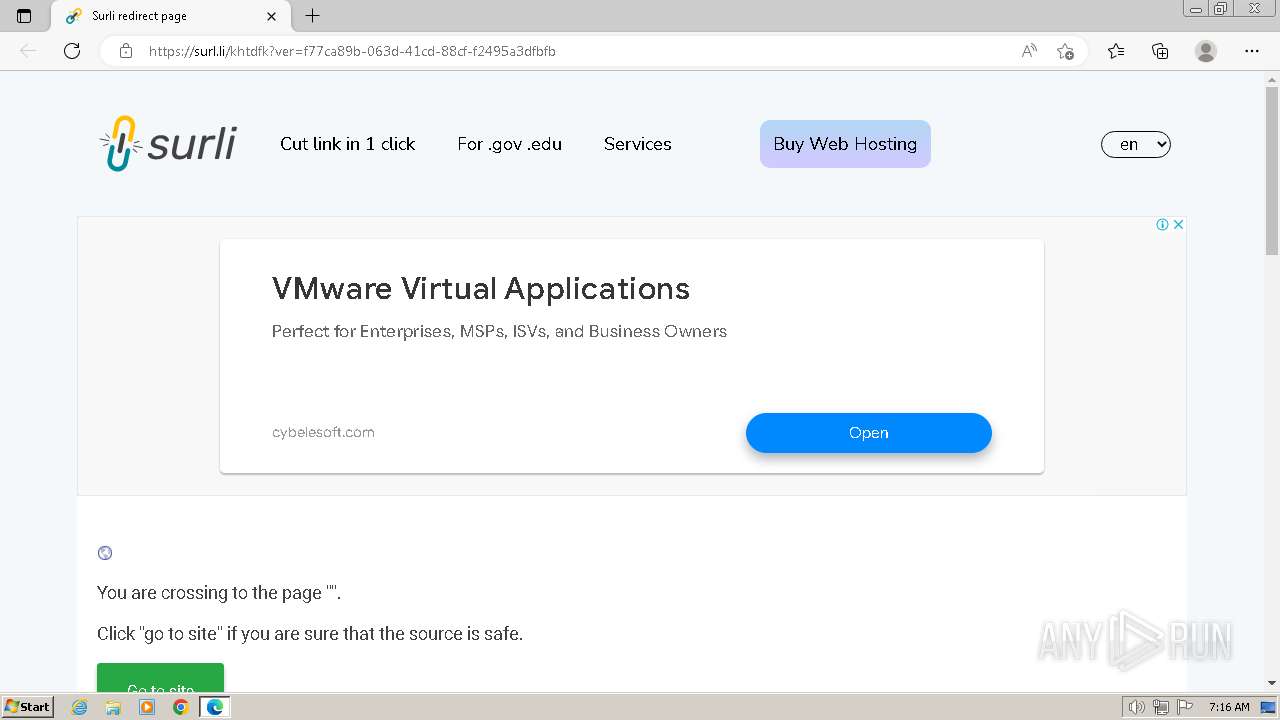Open File Explorer from taskbar
The image size is (1280, 720).
[x=113, y=707]
